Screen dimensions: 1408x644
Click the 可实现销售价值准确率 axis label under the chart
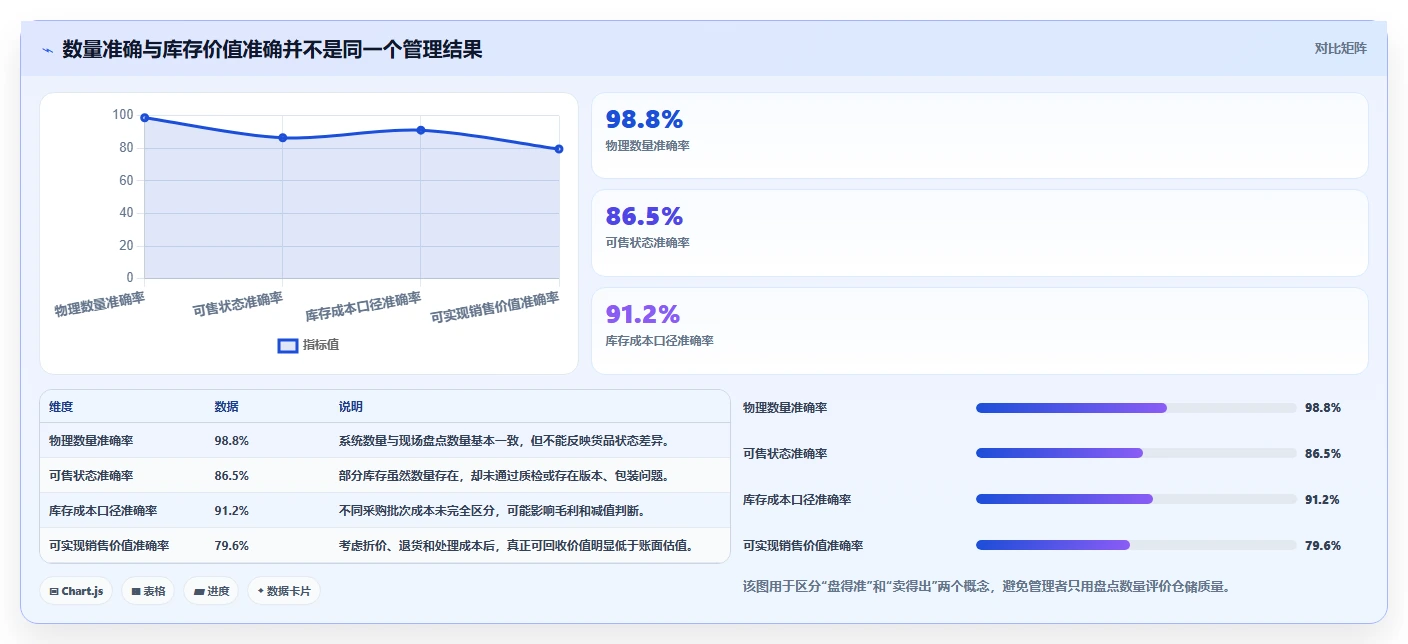pyautogui.click(x=495, y=308)
